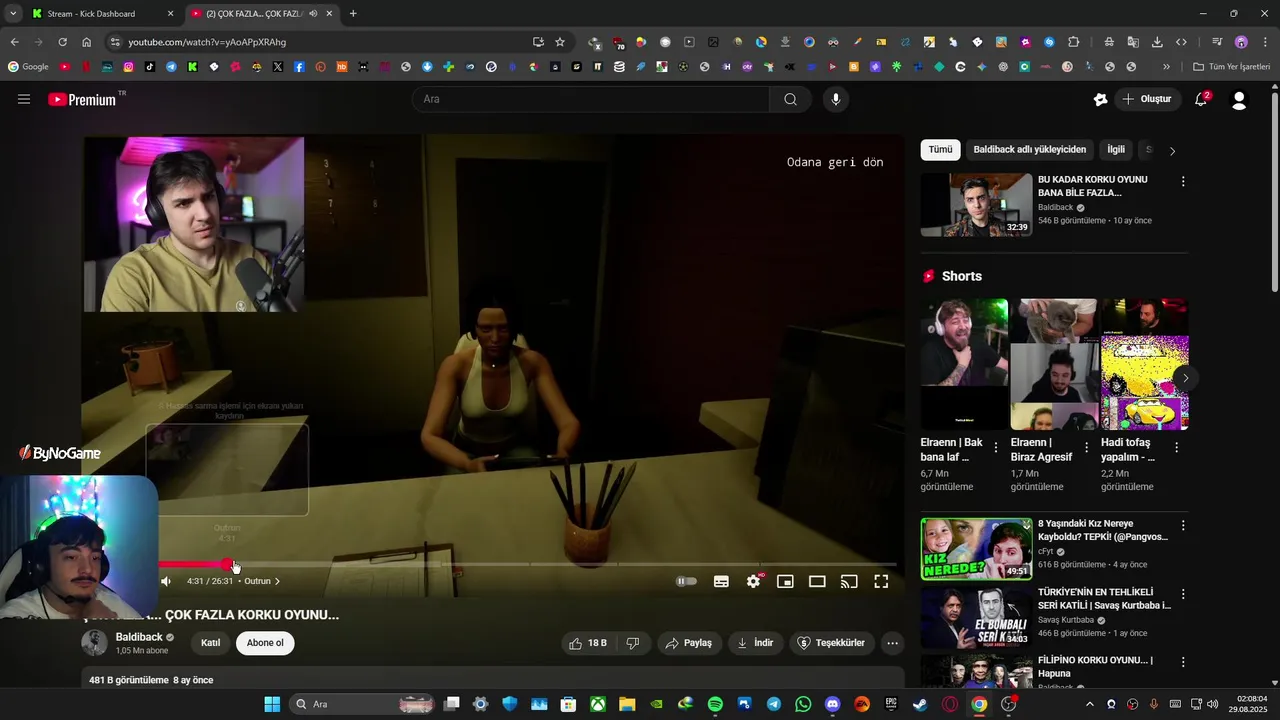This screenshot has width=1280, height=720.
Task: Open the YouTube hamburger guide menu
Action: (x=24, y=99)
